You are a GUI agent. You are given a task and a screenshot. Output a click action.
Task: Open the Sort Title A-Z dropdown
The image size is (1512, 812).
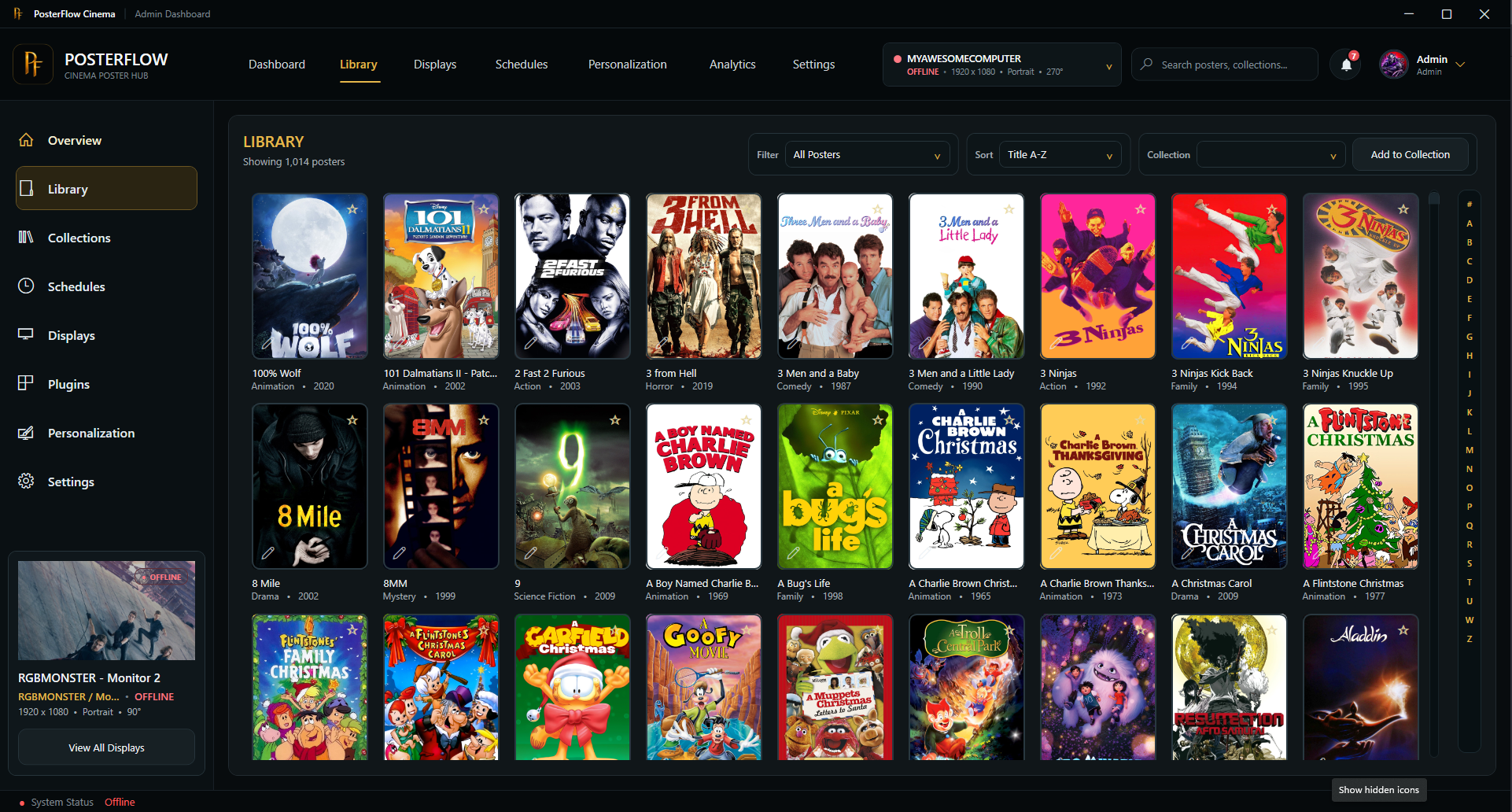coord(1060,155)
